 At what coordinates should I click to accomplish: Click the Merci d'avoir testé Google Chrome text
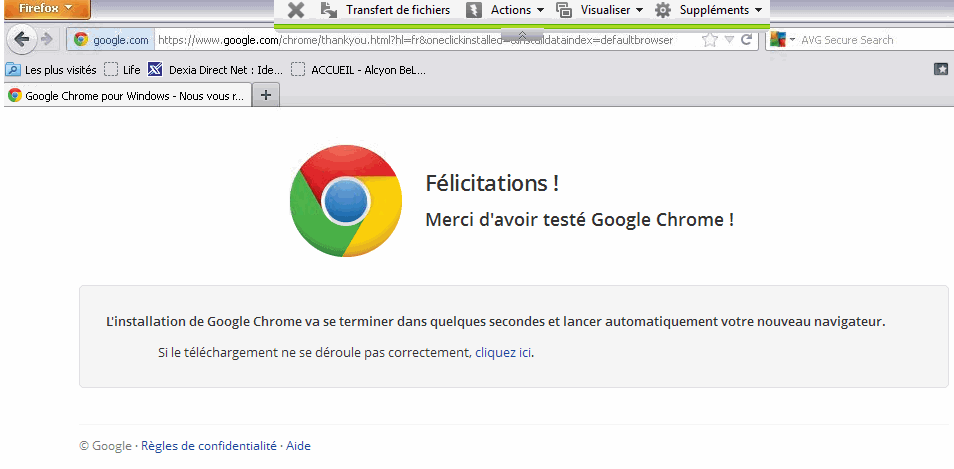579,220
